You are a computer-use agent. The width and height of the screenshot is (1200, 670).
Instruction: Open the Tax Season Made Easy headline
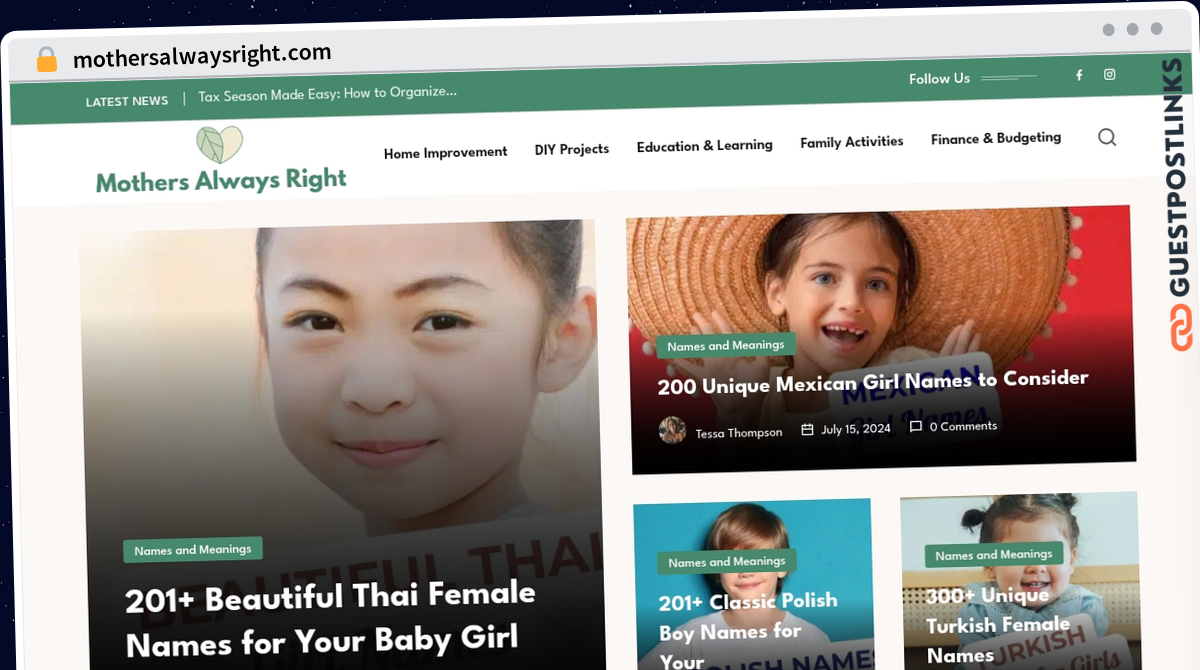[x=328, y=94]
